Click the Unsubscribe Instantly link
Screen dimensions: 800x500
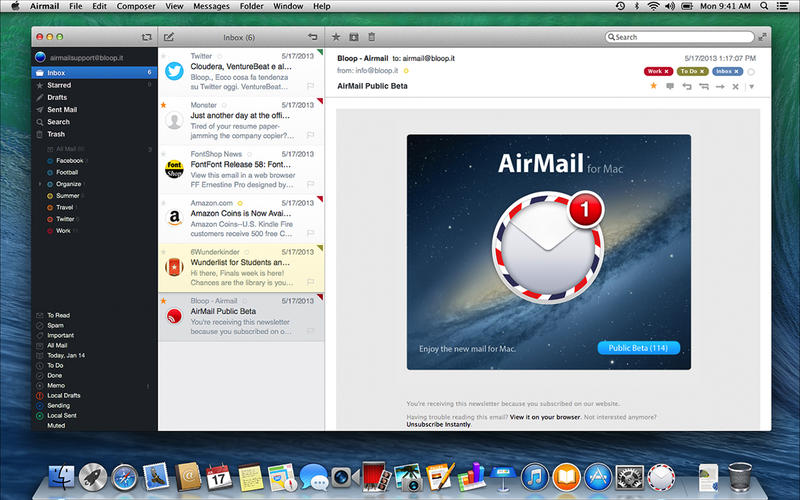coord(438,424)
